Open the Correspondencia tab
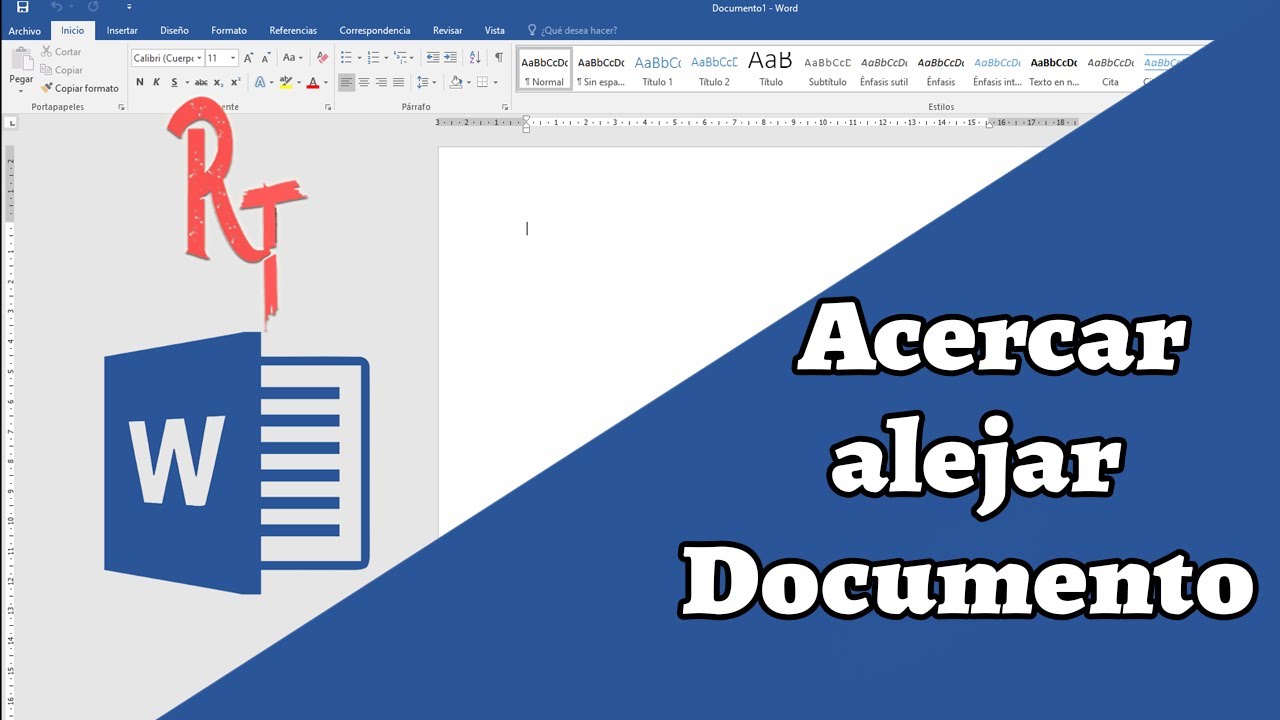Screen dimensions: 1280x720 click(375, 31)
